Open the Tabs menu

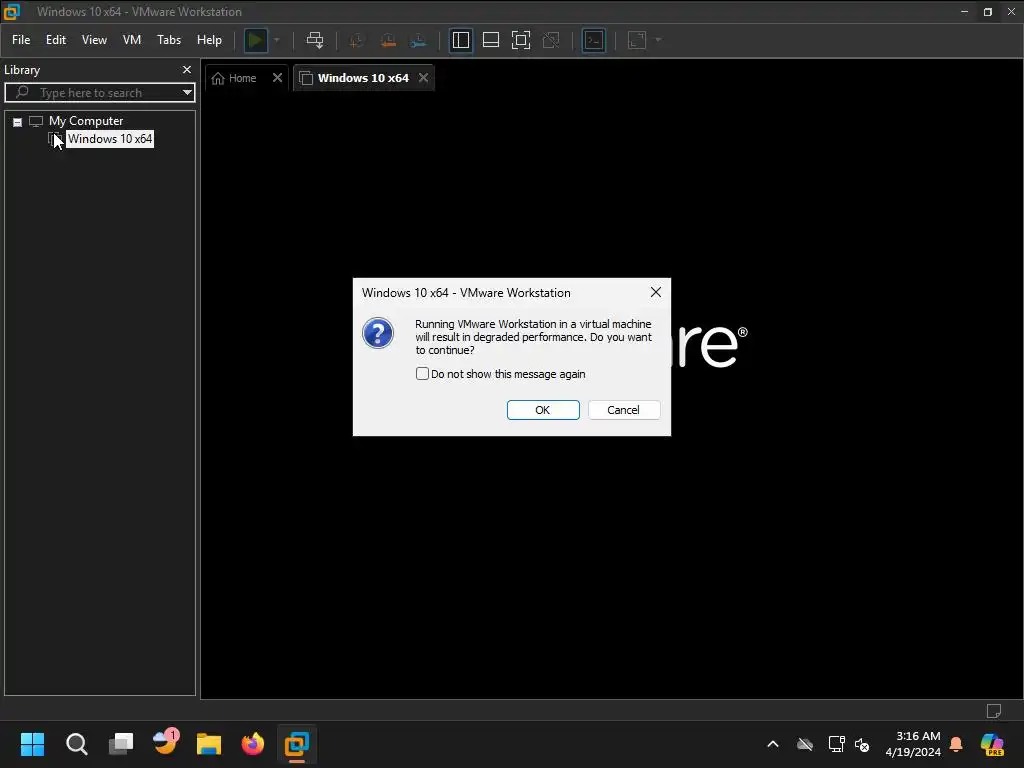[168, 40]
